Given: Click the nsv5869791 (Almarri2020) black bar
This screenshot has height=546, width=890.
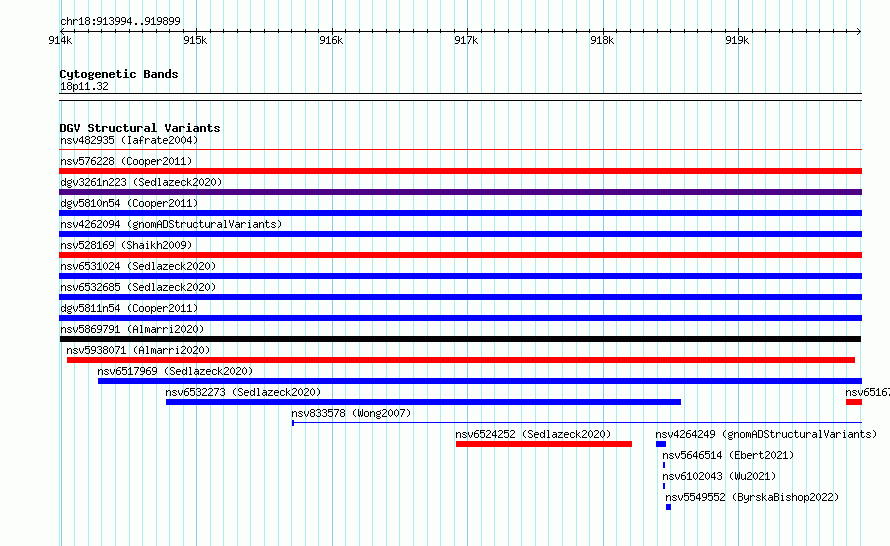Looking at the screenshot, I should point(460,339).
